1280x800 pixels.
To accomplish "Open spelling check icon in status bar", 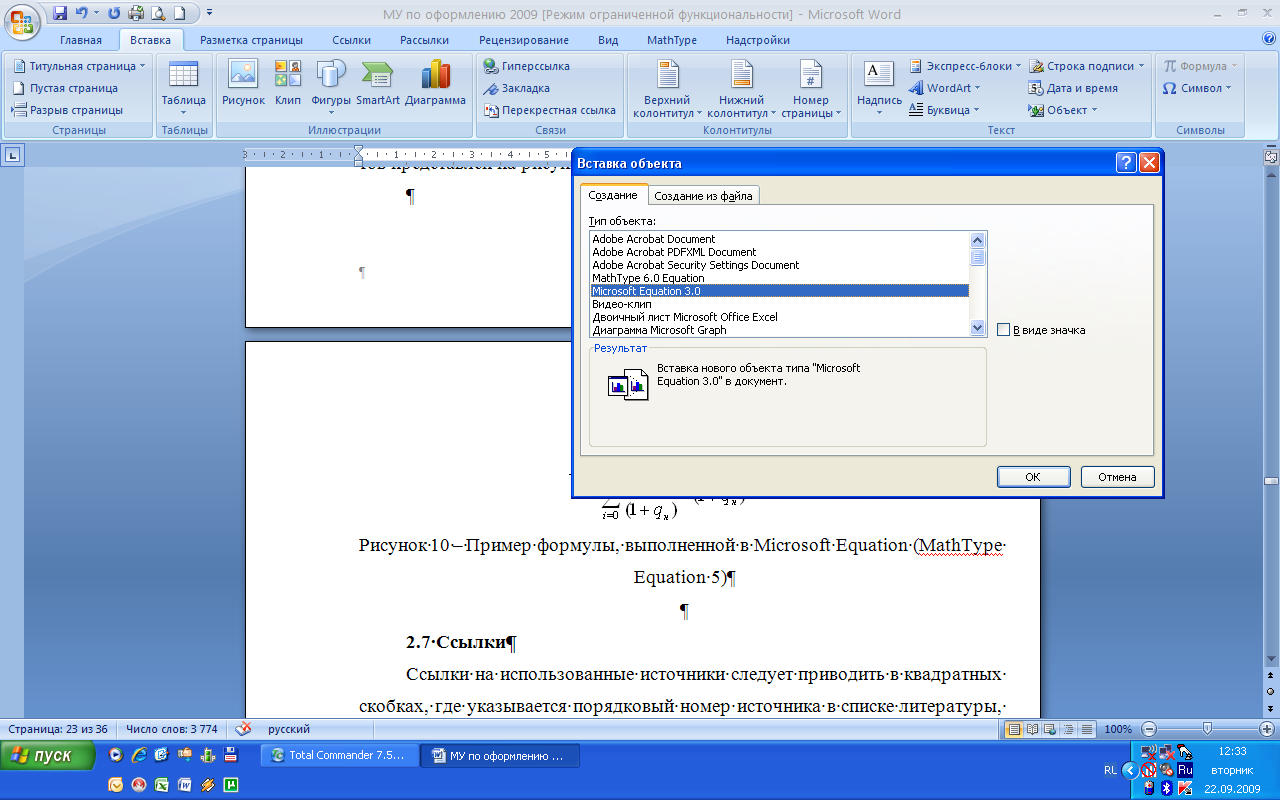I will click(x=243, y=729).
